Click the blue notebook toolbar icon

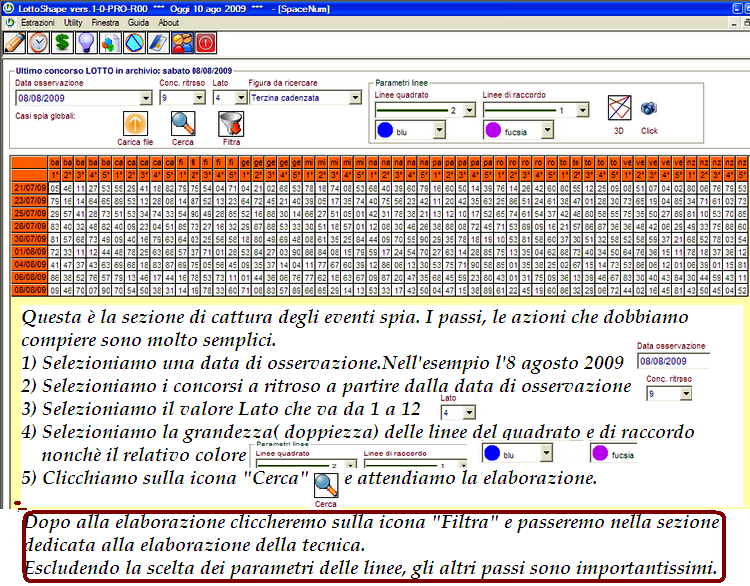point(158,43)
